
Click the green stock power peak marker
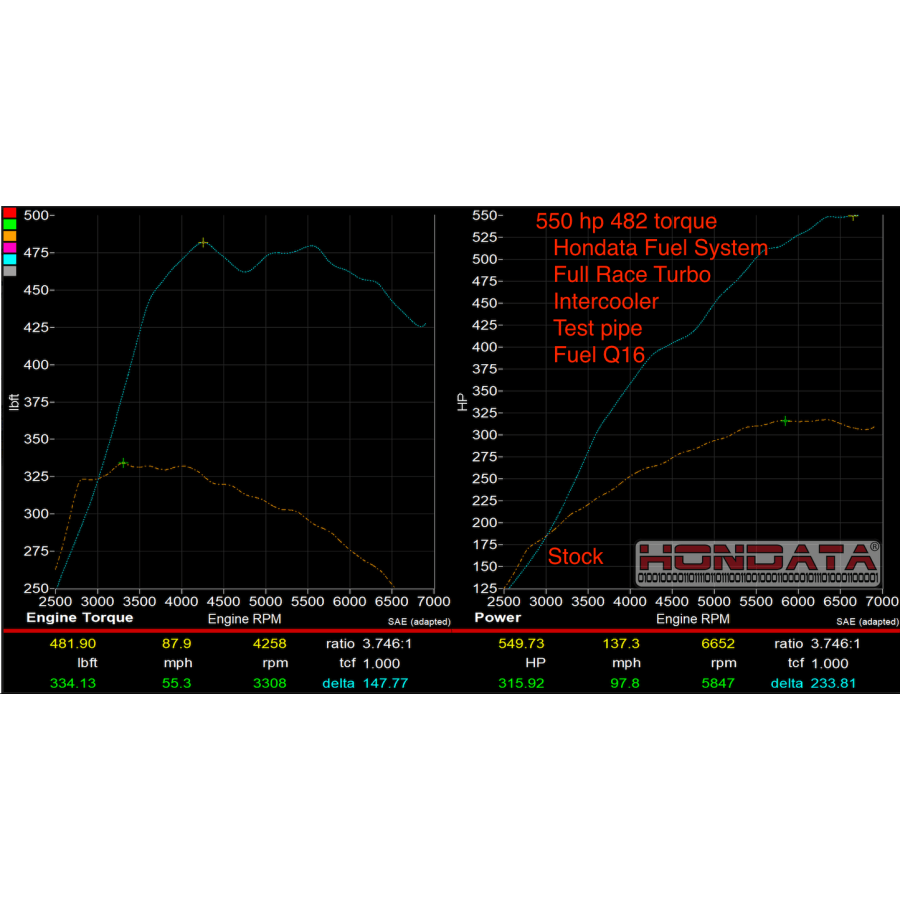tap(785, 421)
